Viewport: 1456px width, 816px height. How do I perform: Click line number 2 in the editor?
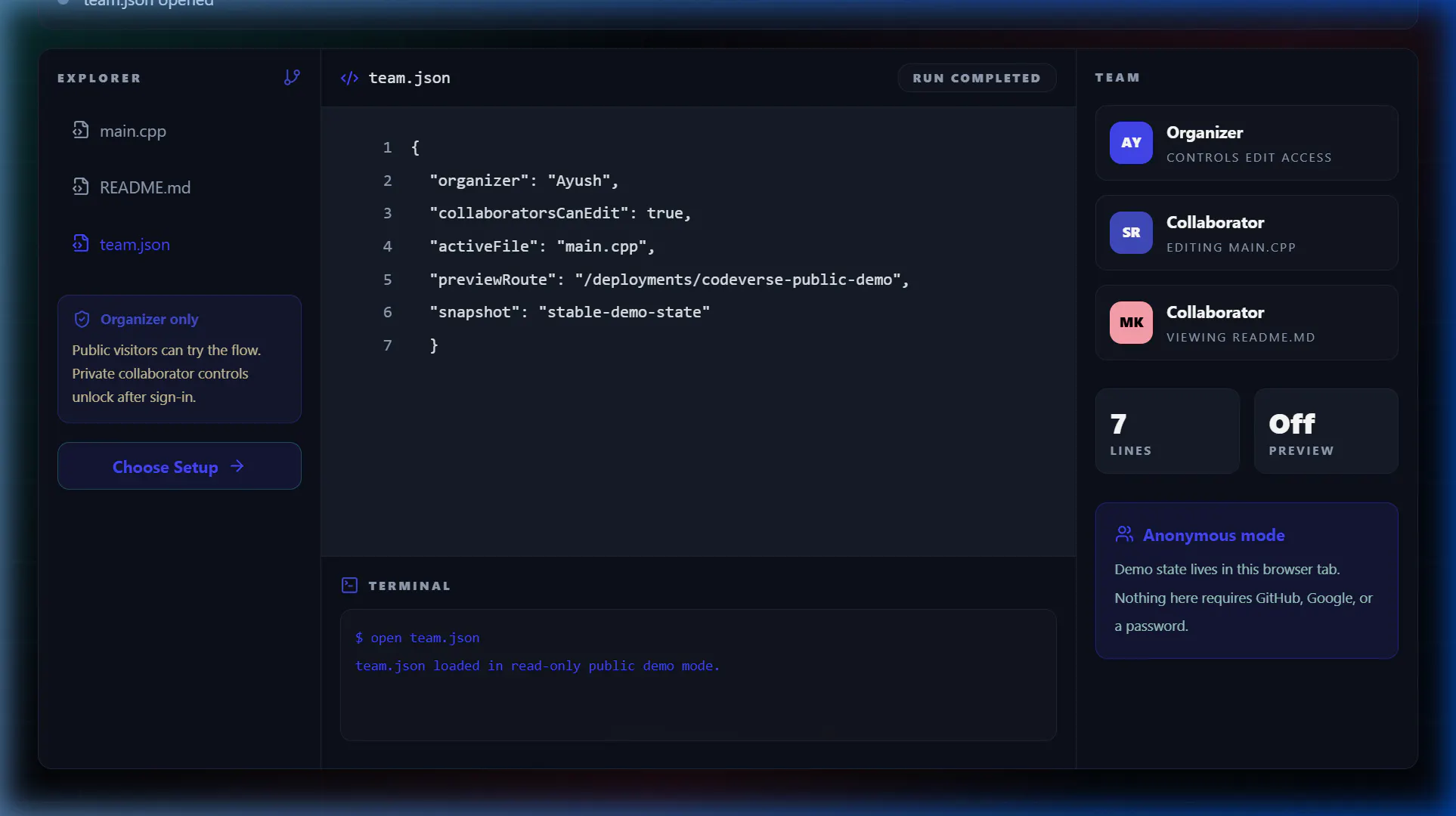pyautogui.click(x=387, y=181)
